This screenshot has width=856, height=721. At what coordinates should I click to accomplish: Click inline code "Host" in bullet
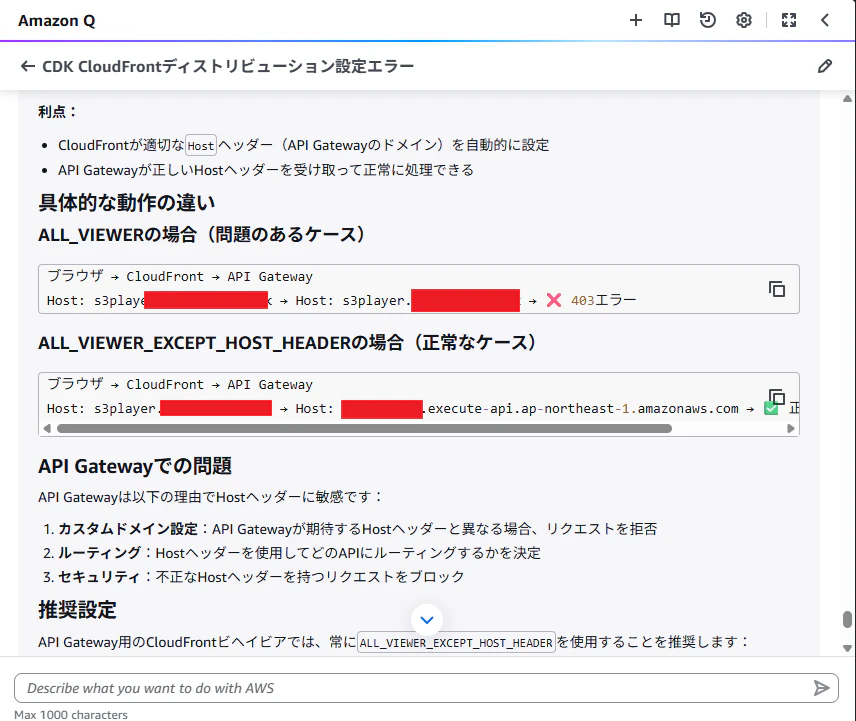tap(201, 146)
